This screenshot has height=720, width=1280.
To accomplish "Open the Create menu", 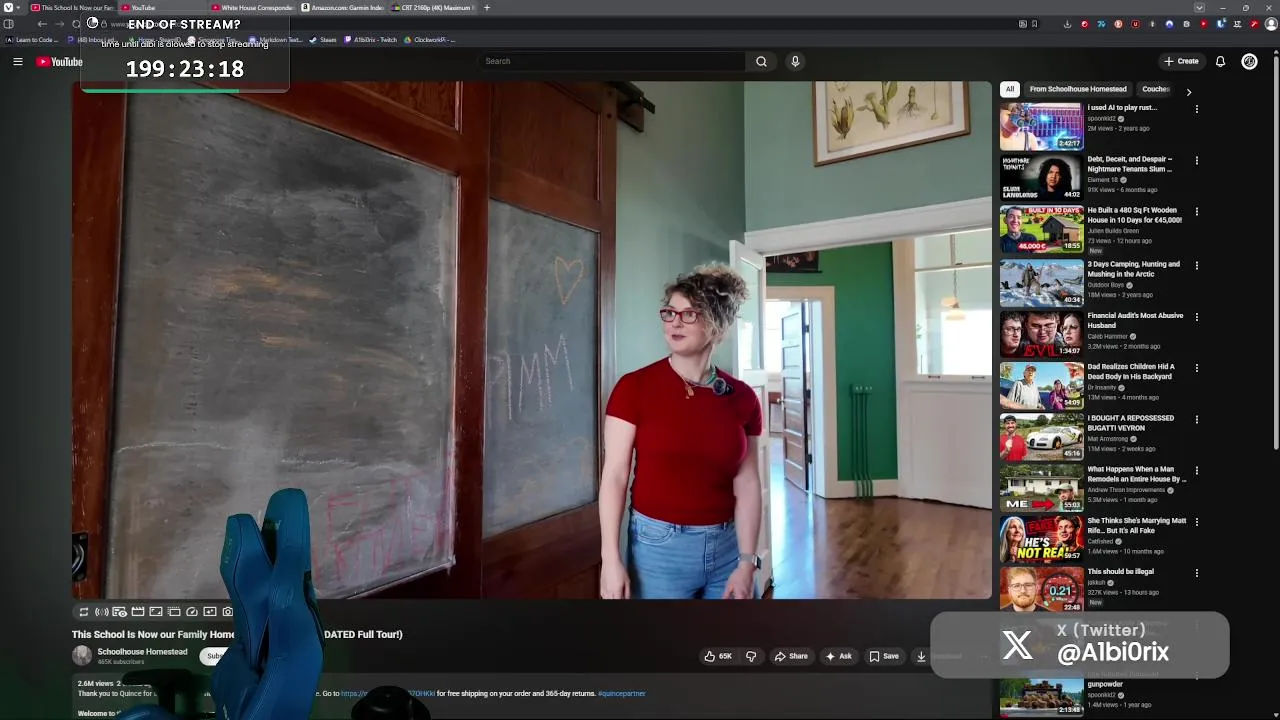I will click(x=1181, y=61).
